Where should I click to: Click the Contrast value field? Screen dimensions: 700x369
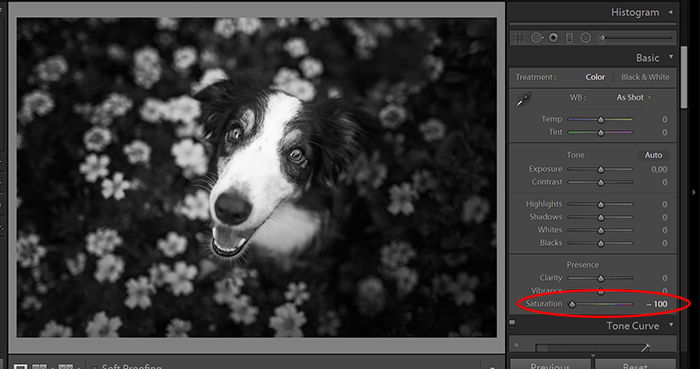click(665, 182)
